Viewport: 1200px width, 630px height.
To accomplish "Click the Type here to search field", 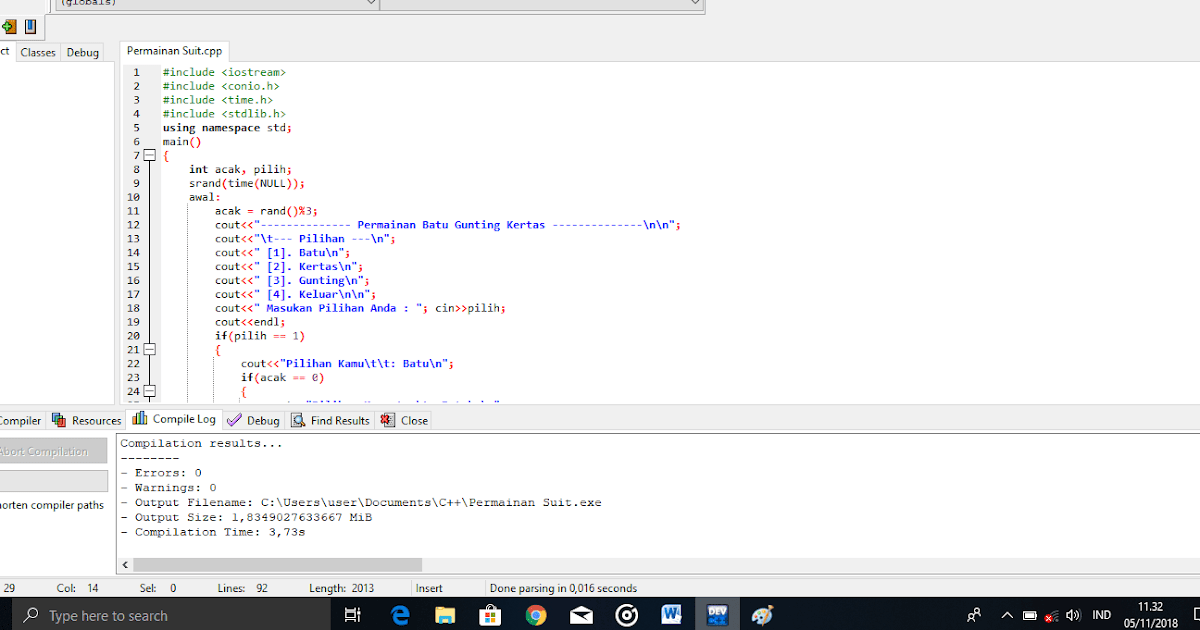I will pyautogui.click(x=150, y=614).
